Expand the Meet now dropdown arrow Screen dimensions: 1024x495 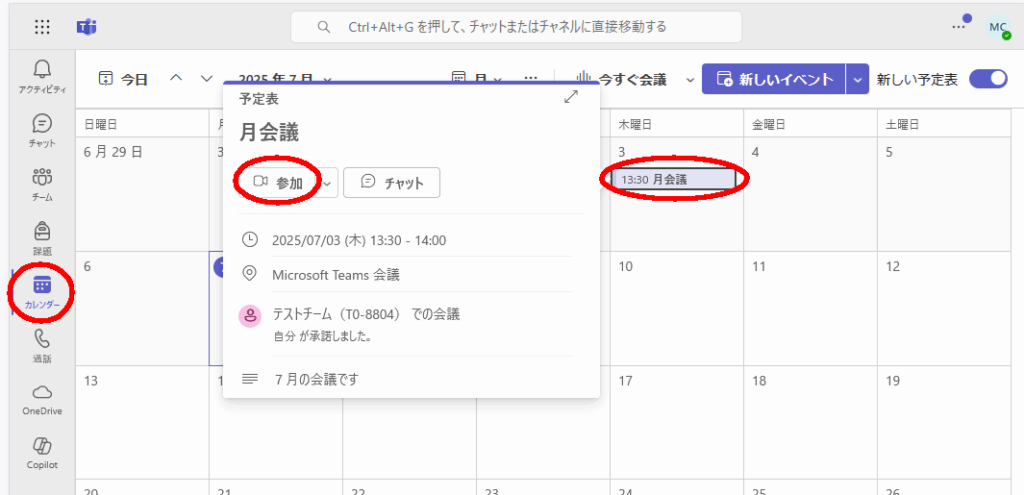(x=690, y=80)
